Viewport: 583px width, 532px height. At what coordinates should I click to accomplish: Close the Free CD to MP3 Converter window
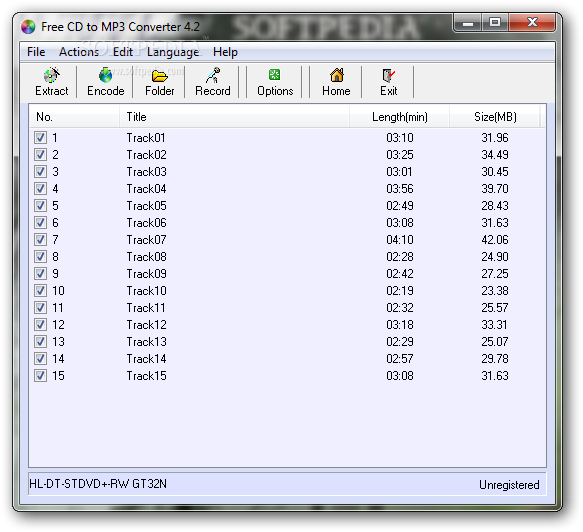click(532, 23)
